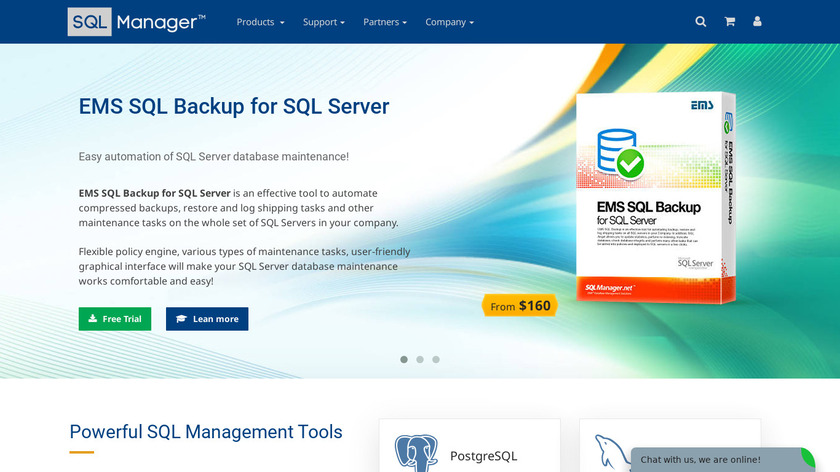Viewport: 840px width, 472px height.
Task: Open the user account icon
Action: click(757, 21)
